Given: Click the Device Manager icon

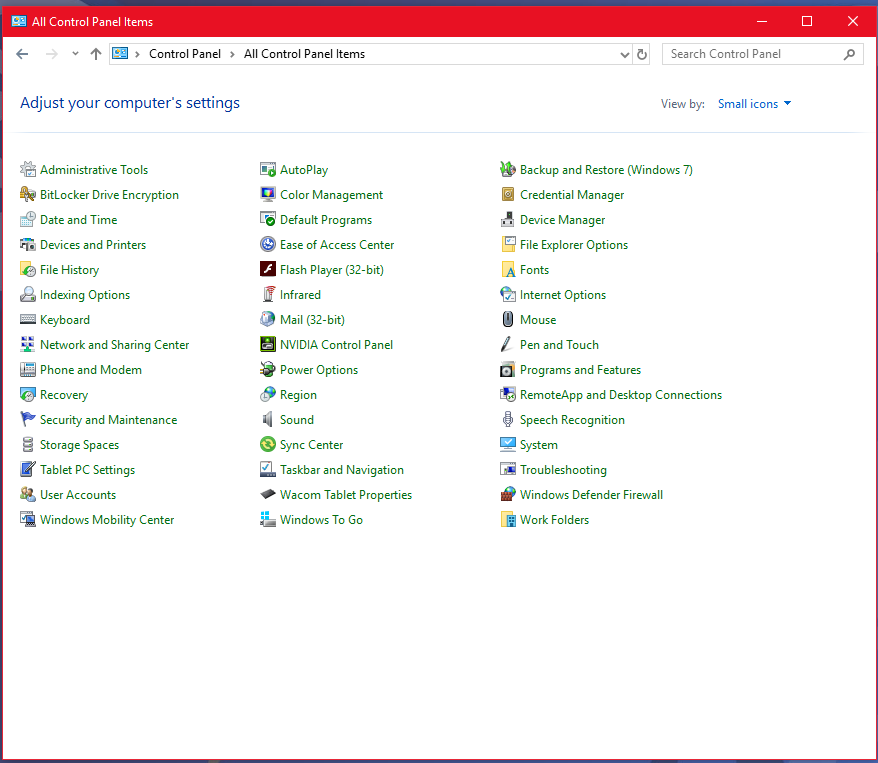Looking at the screenshot, I should click(x=507, y=219).
